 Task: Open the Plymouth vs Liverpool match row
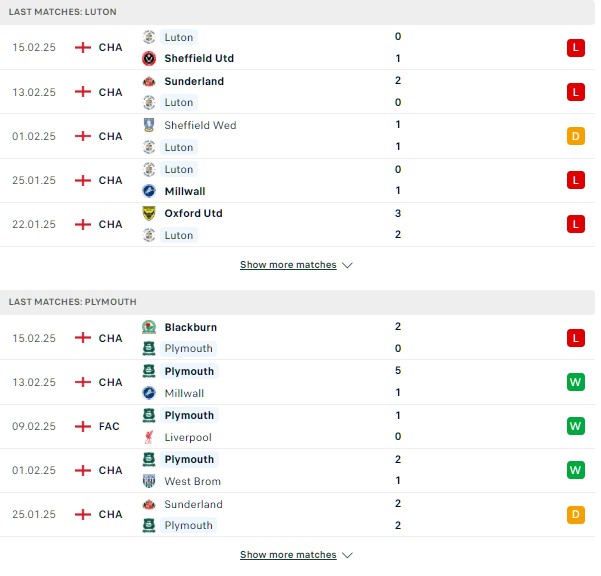click(297, 427)
